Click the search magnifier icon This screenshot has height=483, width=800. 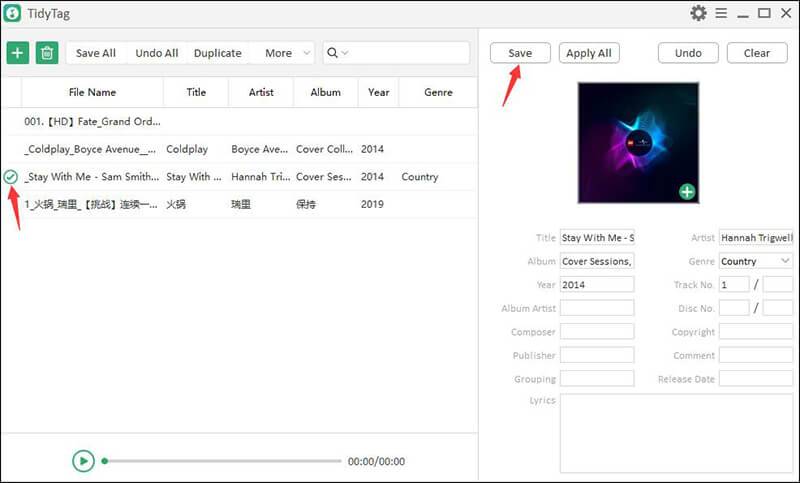pos(332,53)
